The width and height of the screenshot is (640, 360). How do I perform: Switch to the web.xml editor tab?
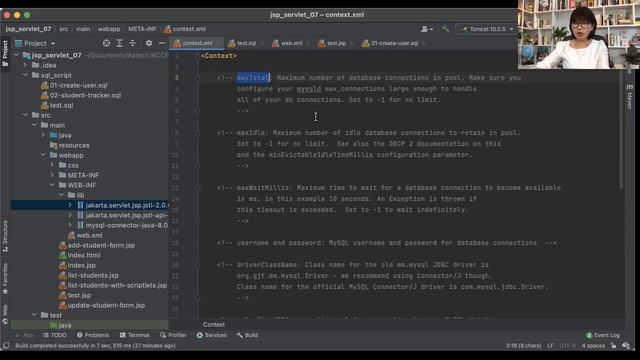pyautogui.click(x=291, y=43)
